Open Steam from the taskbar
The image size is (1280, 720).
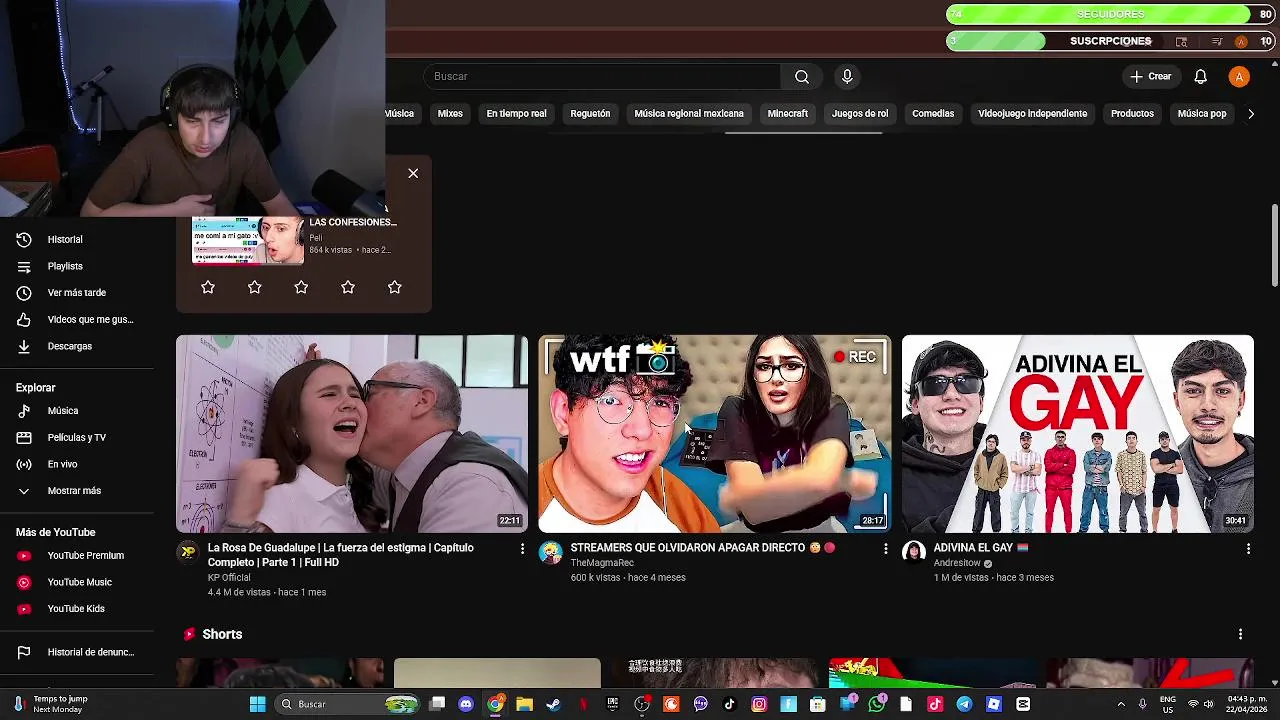(x=553, y=704)
